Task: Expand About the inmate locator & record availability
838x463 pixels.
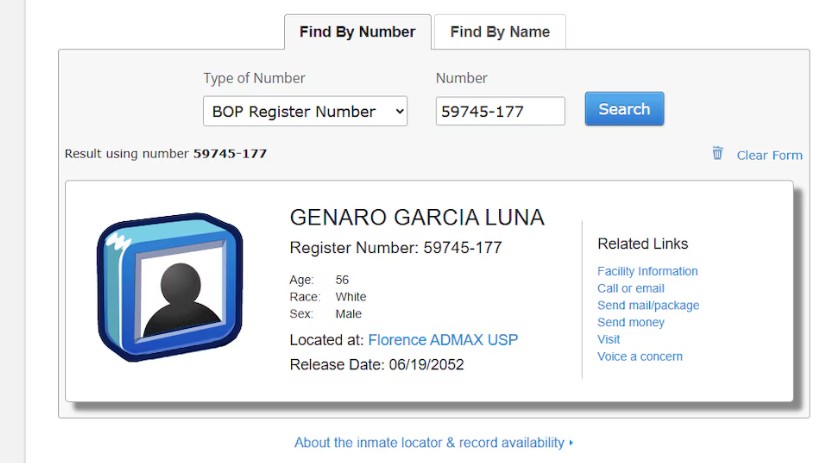Action: point(433,442)
